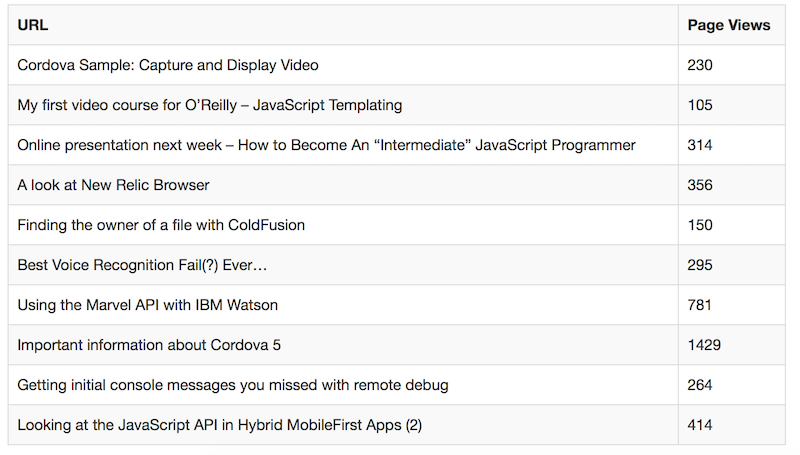
Task: Click the 314 page views value
Action: 699,145
